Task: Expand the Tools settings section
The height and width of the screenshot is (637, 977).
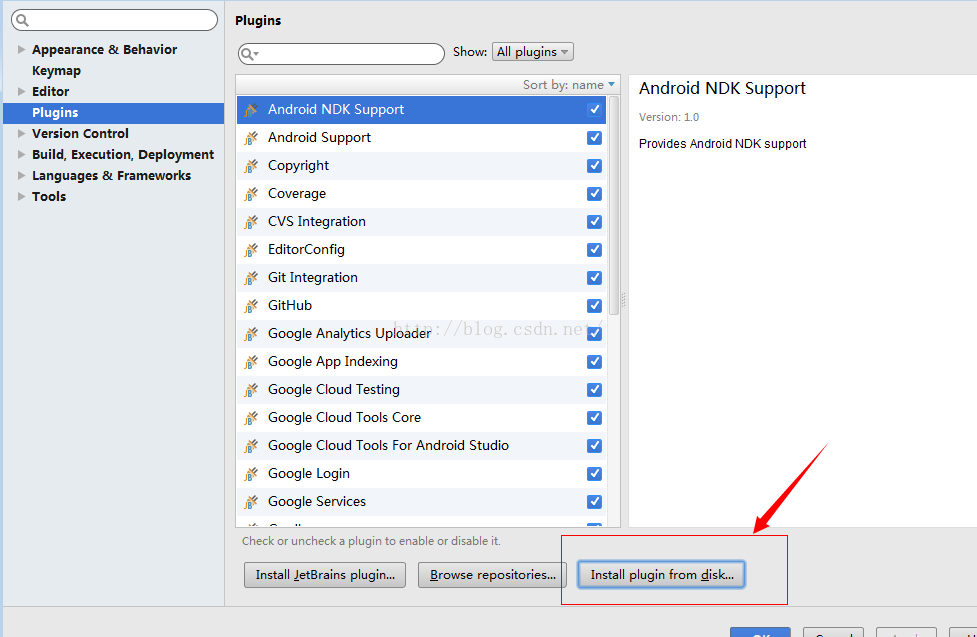Action: [x=21, y=196]
